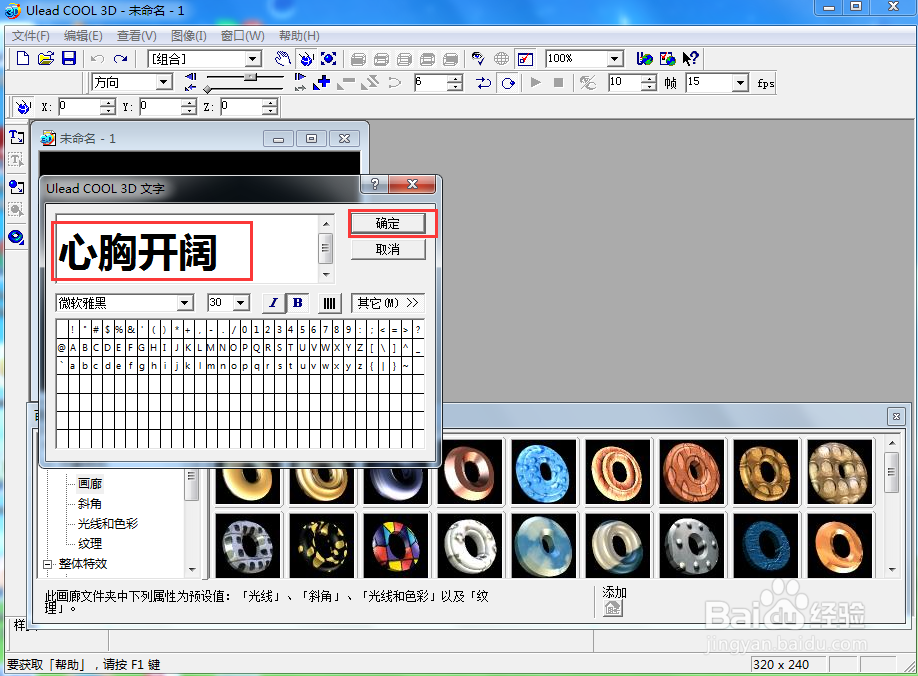918x676 pixels.
Task: Confirm text with 确定 button
Action: point(388,224)
